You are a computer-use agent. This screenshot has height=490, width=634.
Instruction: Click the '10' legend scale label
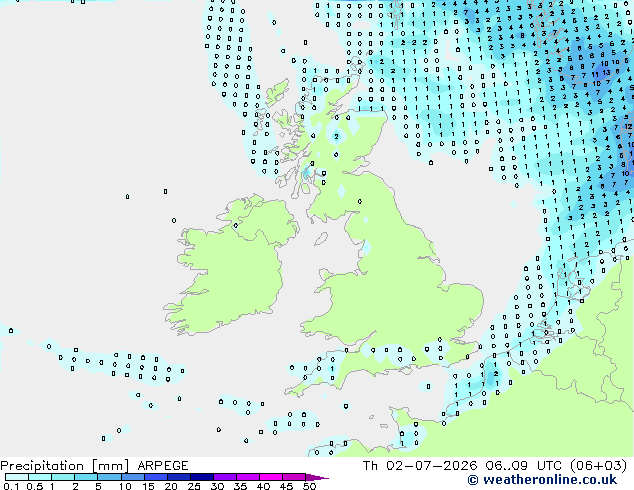pos(125,486)
